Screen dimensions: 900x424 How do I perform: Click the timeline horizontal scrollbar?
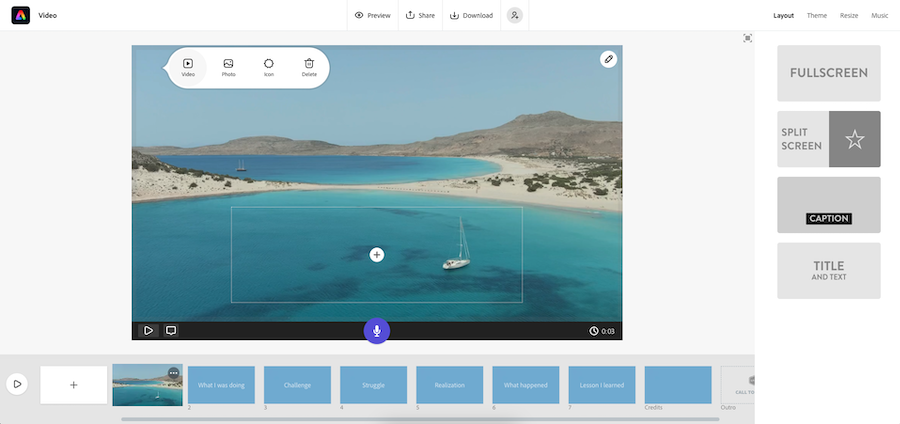pos(420,419)
